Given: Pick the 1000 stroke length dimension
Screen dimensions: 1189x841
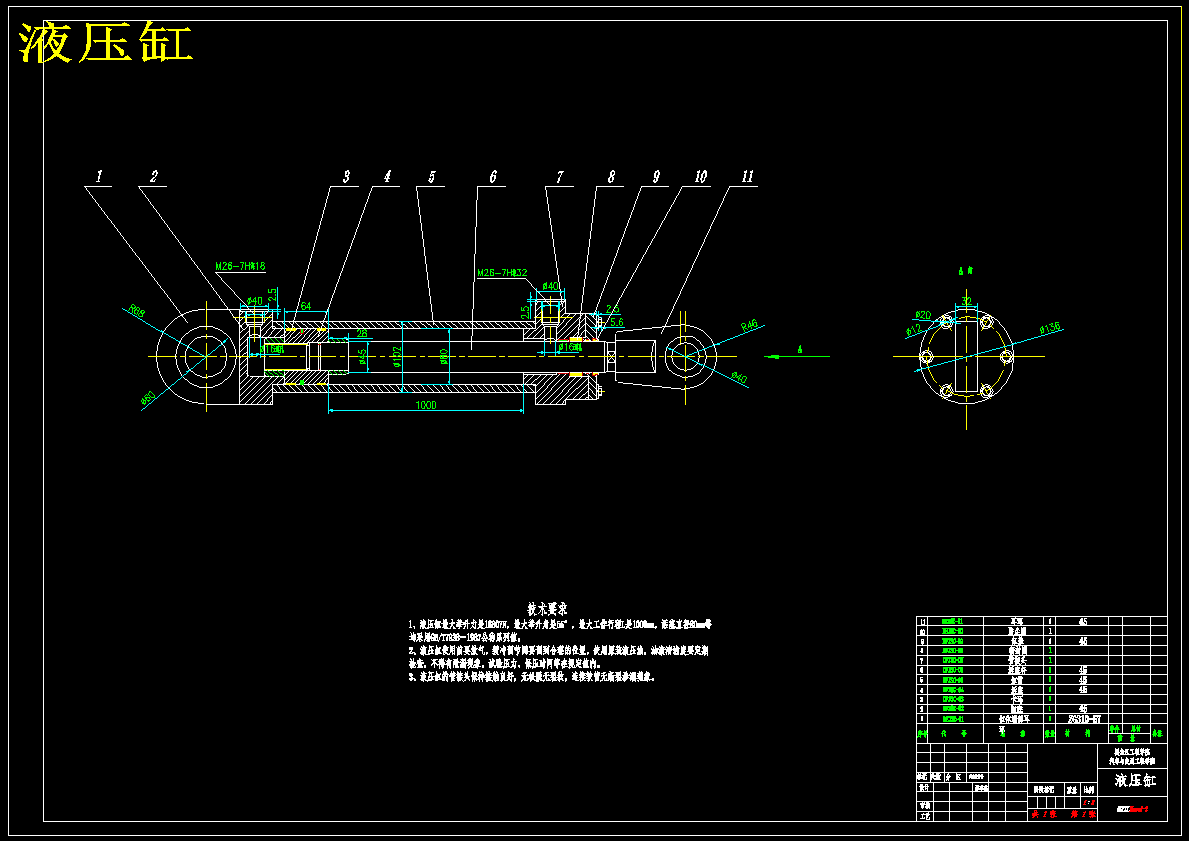Looking at the screenshot, I should [426, 405].
